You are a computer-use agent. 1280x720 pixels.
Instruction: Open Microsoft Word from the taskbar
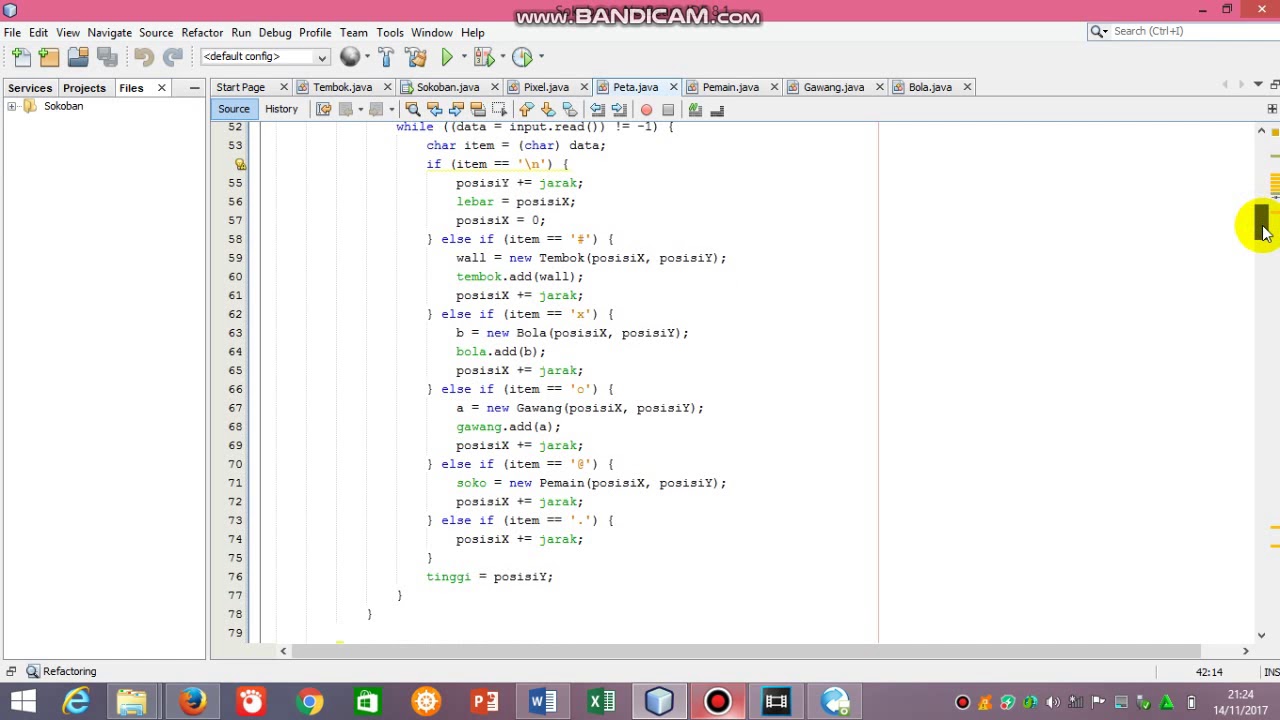(542, 701)
